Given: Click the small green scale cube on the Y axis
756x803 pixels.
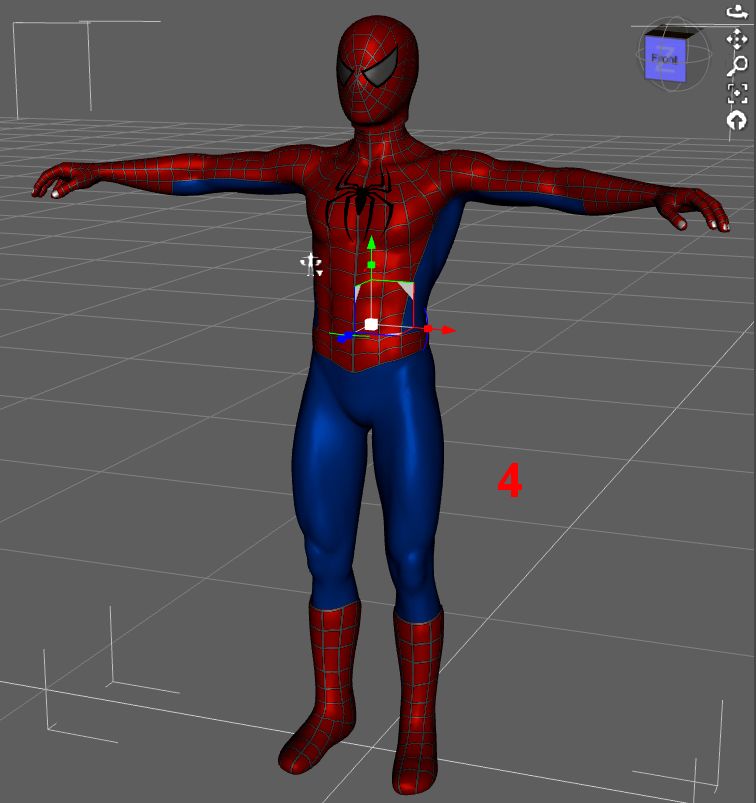Looking at the screenshot, I should coord(372,265).
